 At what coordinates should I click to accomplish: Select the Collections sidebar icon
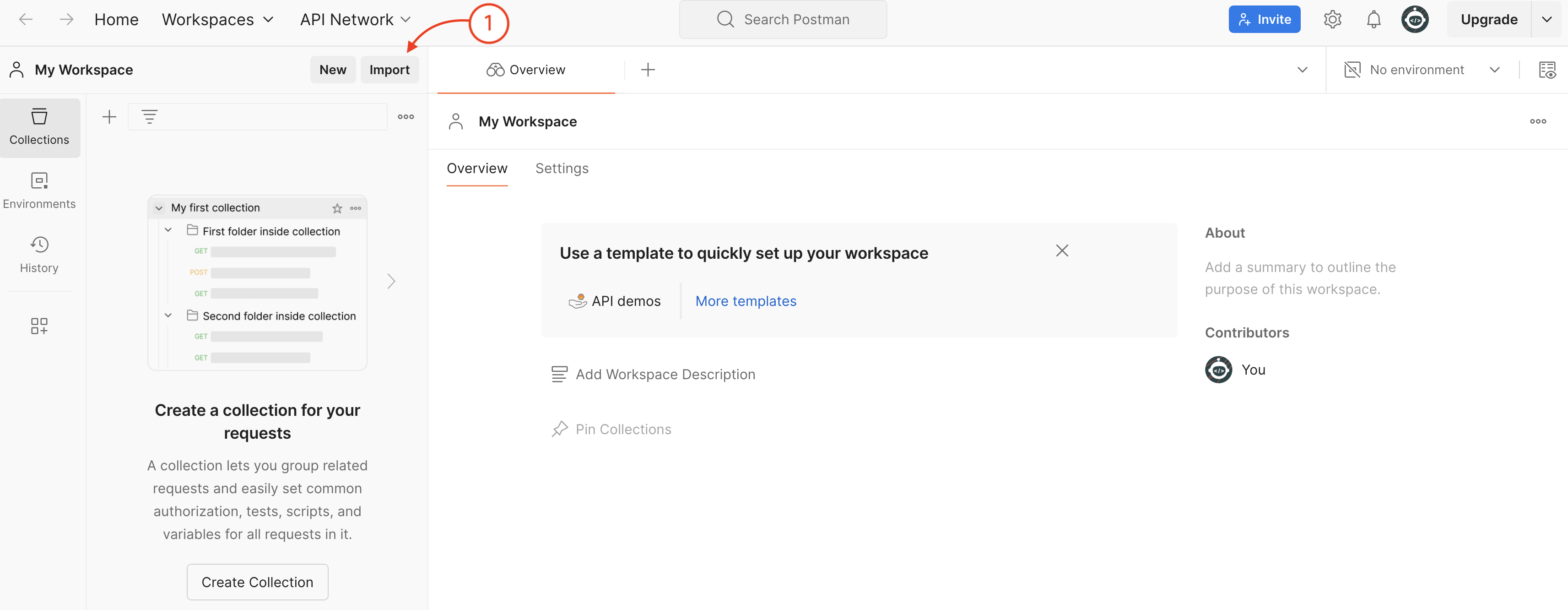(x=39, y=128)
